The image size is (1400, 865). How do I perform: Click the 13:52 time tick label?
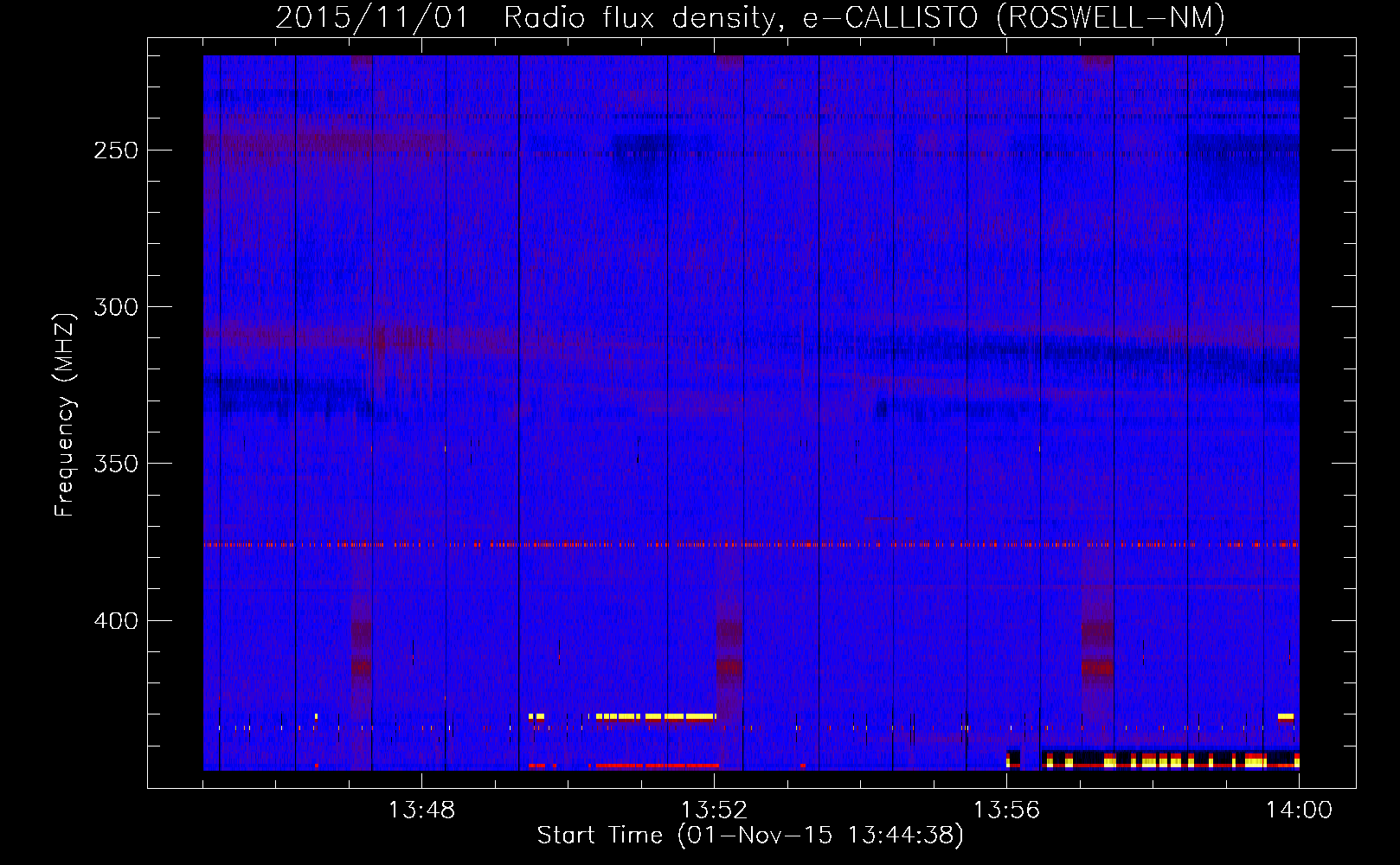coord(714,811)
